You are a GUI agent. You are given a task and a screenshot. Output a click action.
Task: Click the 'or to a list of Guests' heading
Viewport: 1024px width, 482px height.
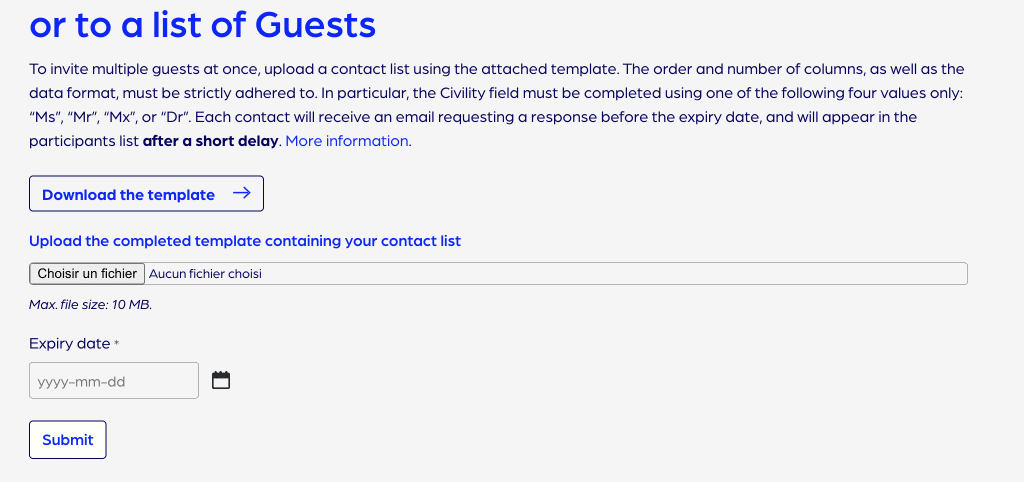(x=203, y=25)
